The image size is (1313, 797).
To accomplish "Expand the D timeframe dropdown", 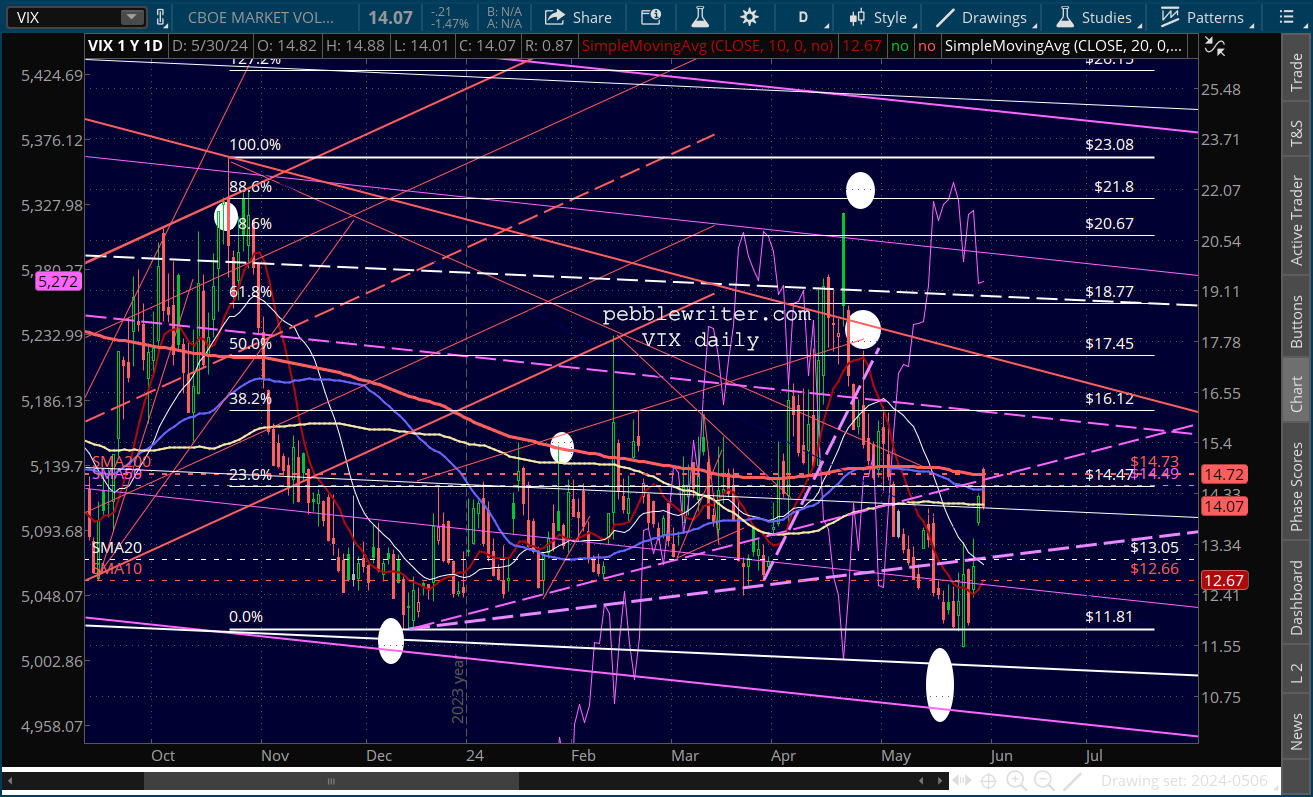I will 804,17.
